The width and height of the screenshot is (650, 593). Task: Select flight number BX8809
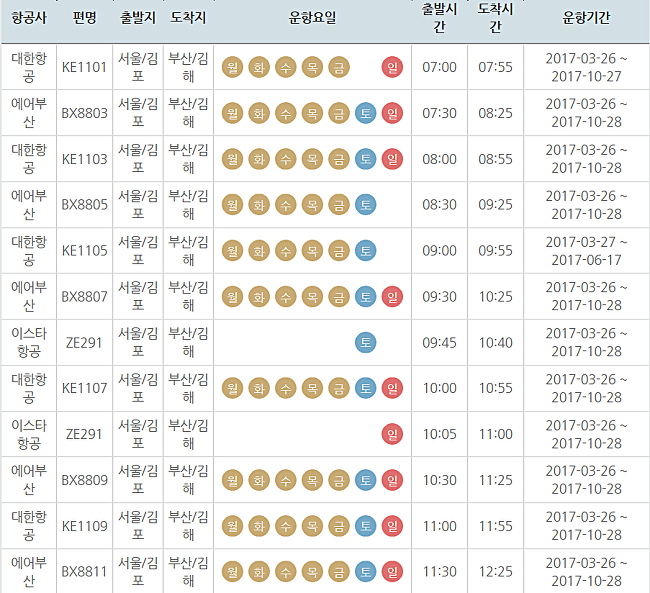pyautogui.click(x=85, y=481)
